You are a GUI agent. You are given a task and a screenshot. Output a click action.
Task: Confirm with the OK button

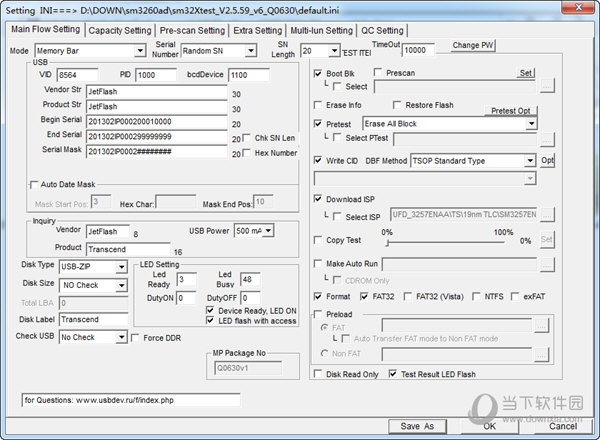tap(489, 426)
